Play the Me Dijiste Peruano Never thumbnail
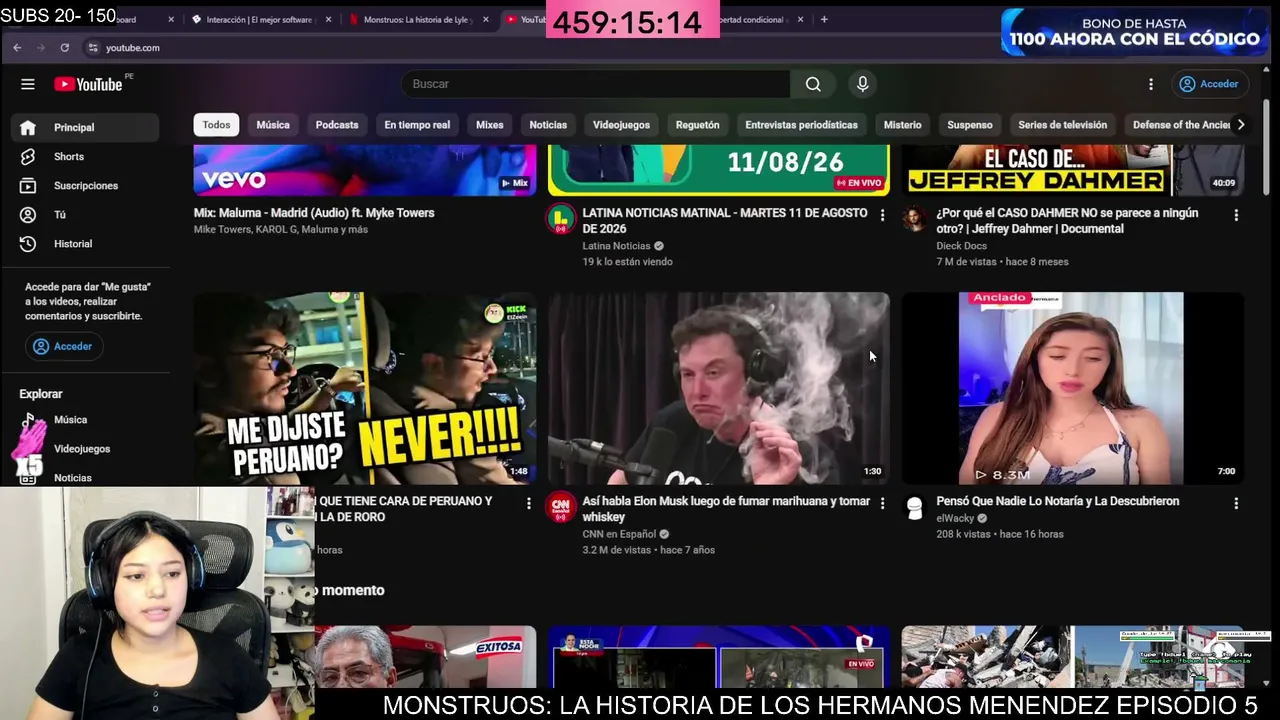The width and height of the screenshot is (1280, 720). [x=365, y=388]
